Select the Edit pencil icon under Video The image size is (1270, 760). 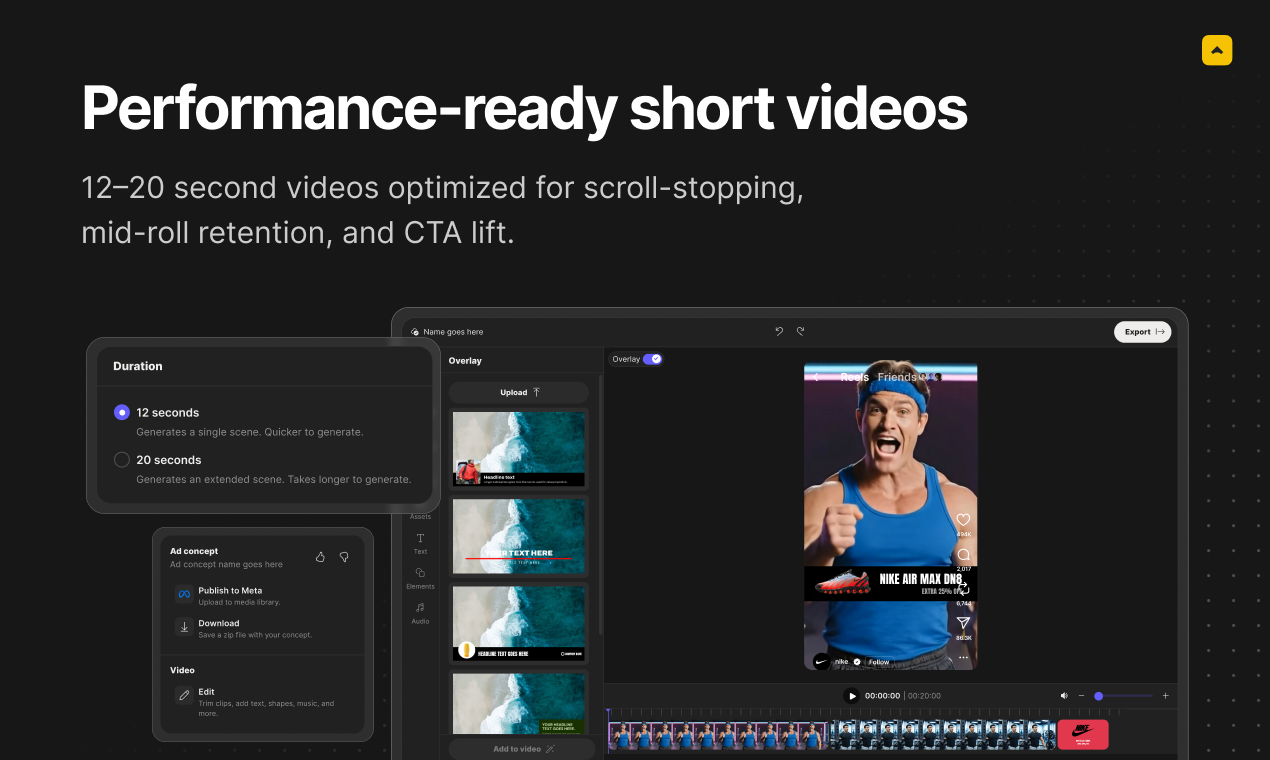[184, 696]
